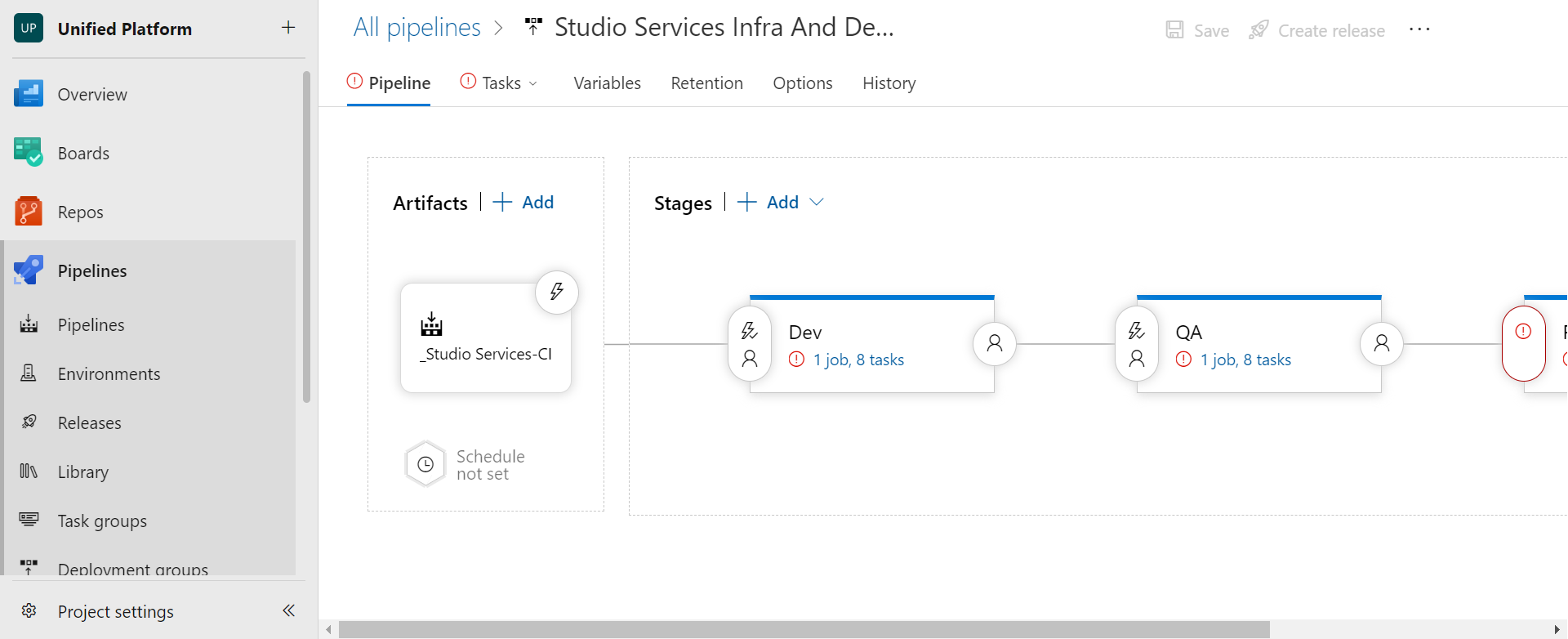This screenshot has height=639, width=1568.
Task: Switch to the Variables tab
Action: coord(608,83)
